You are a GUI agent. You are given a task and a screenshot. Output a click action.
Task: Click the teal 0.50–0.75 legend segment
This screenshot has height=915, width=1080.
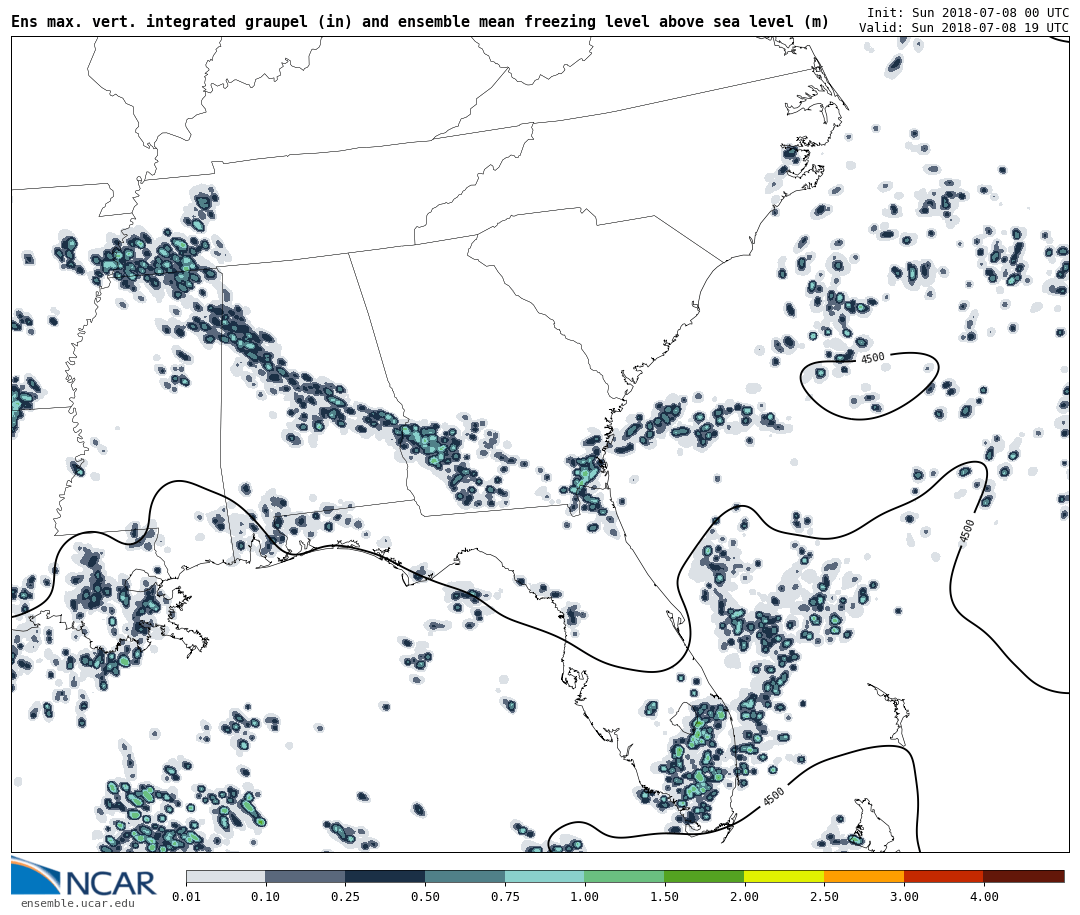click(x=465, y=876)
